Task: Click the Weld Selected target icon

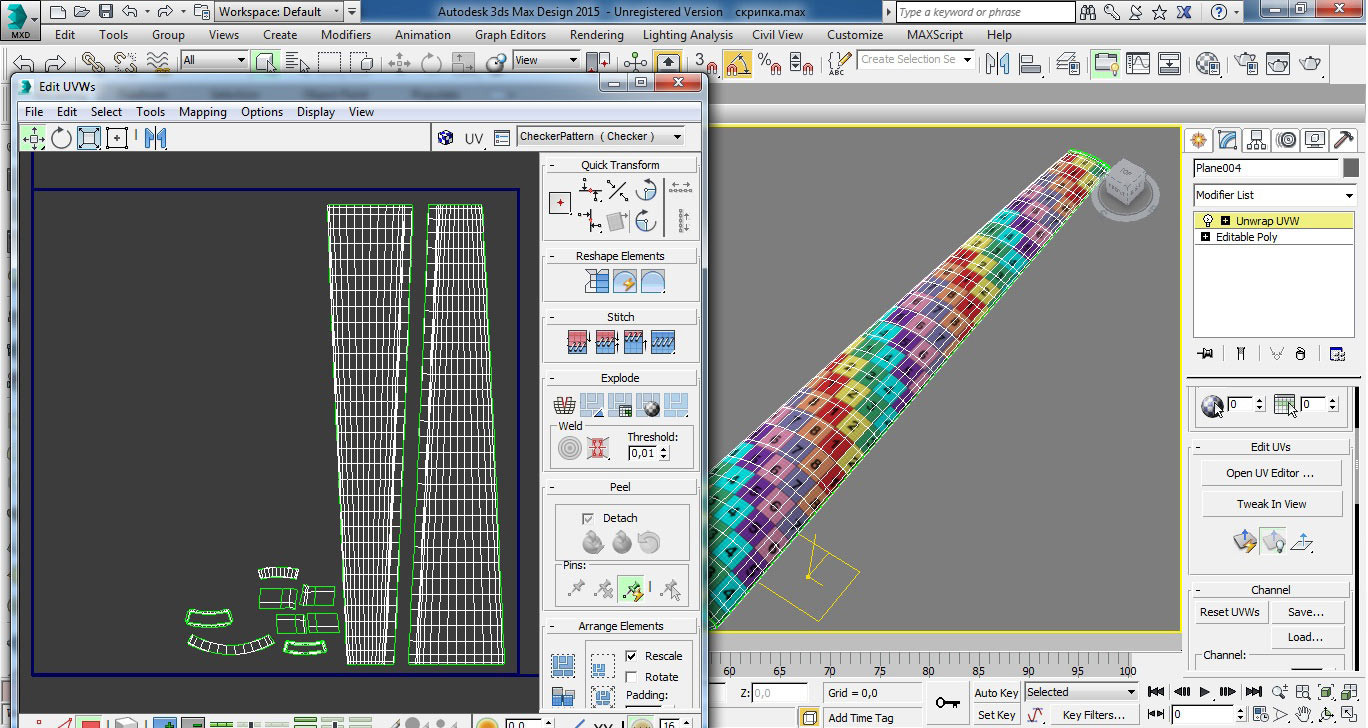Action: [x=569, y=449]
